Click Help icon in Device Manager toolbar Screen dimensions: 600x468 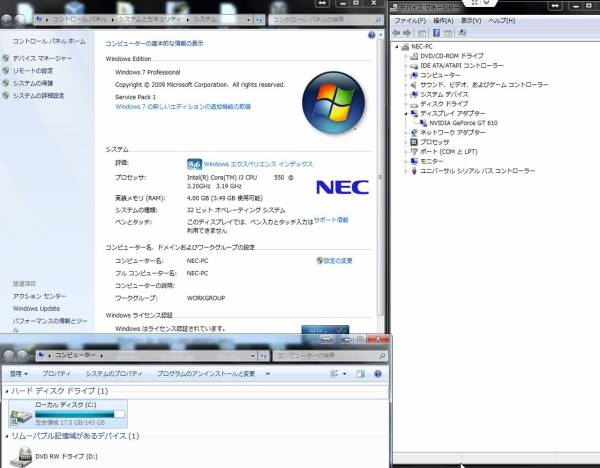[436, 33]
